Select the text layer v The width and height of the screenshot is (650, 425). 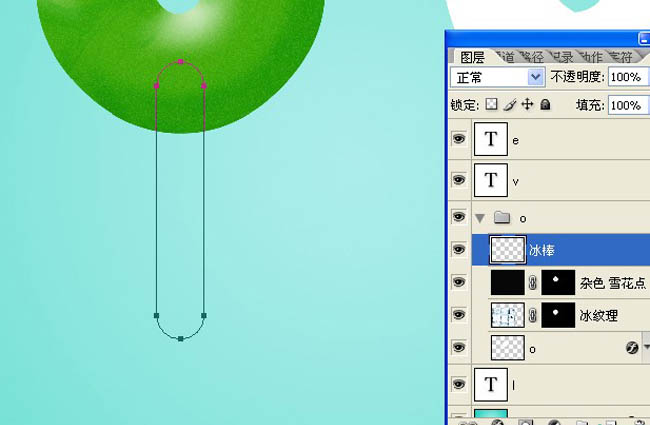(560, 180)
